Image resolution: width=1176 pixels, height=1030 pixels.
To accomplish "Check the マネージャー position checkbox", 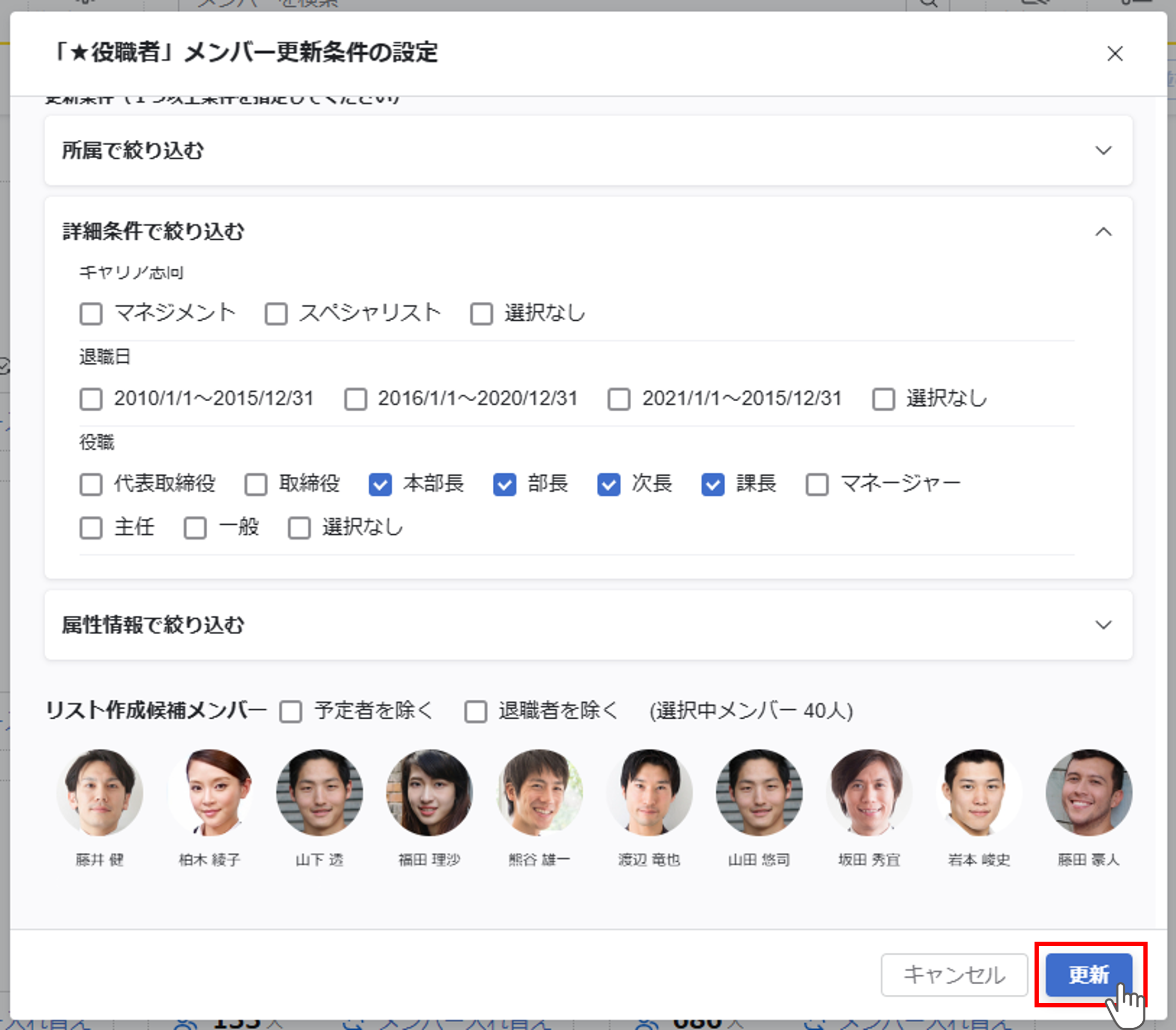I will [x=817, y=484].
